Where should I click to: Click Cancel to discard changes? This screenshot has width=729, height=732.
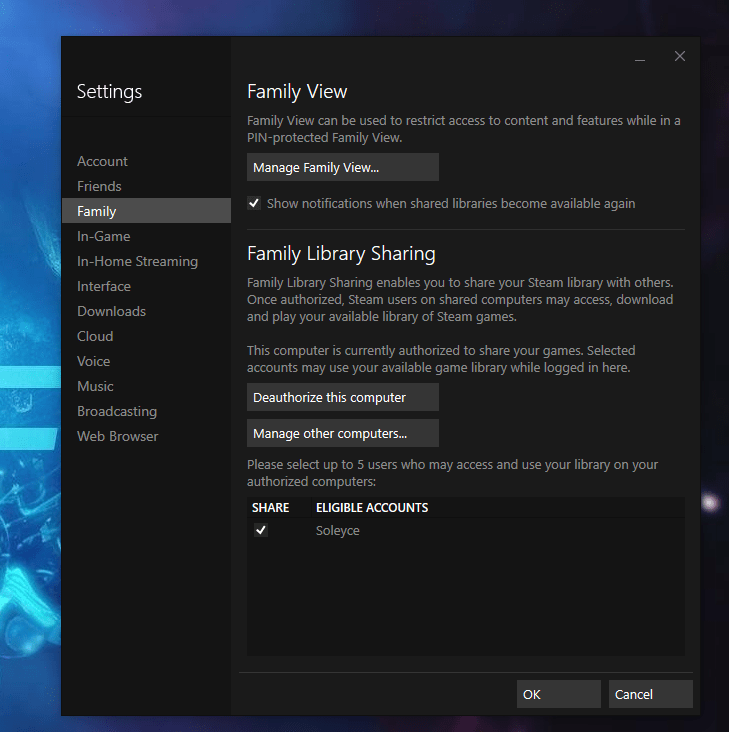pyautogui.click(x=651, y=694)
